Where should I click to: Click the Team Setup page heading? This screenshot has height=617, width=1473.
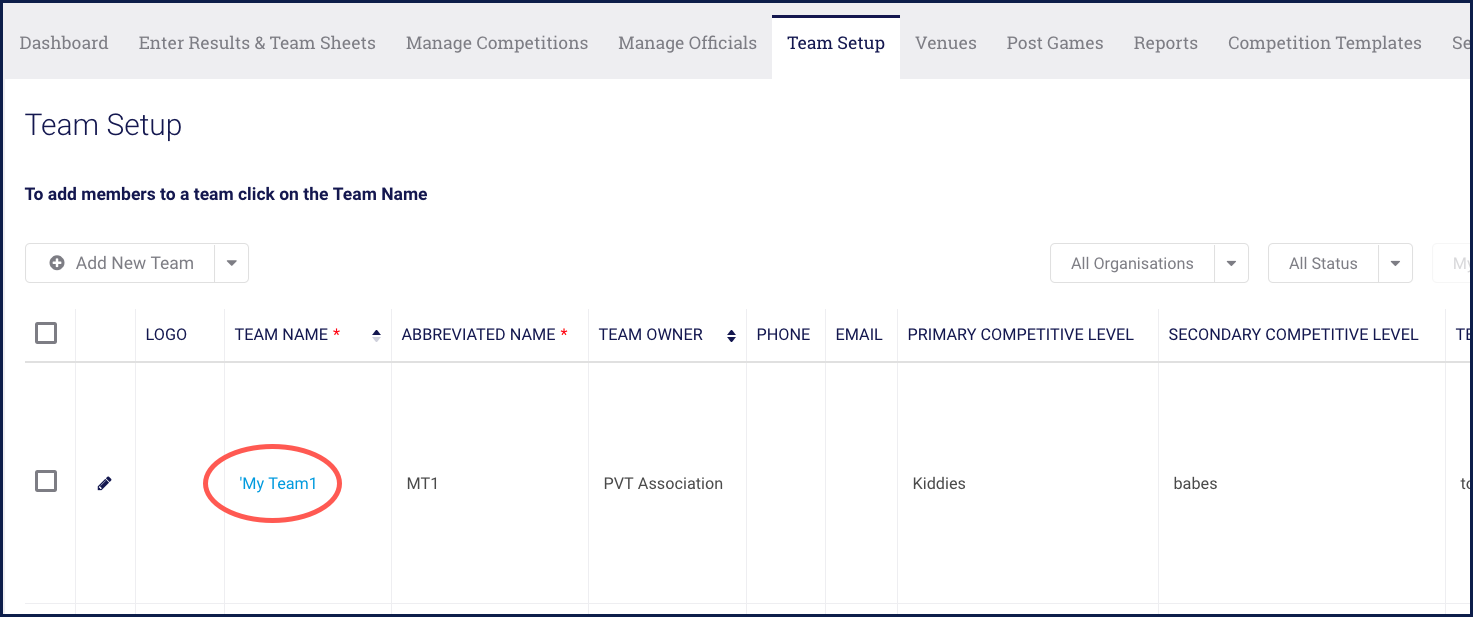click(x=103, y=125)
